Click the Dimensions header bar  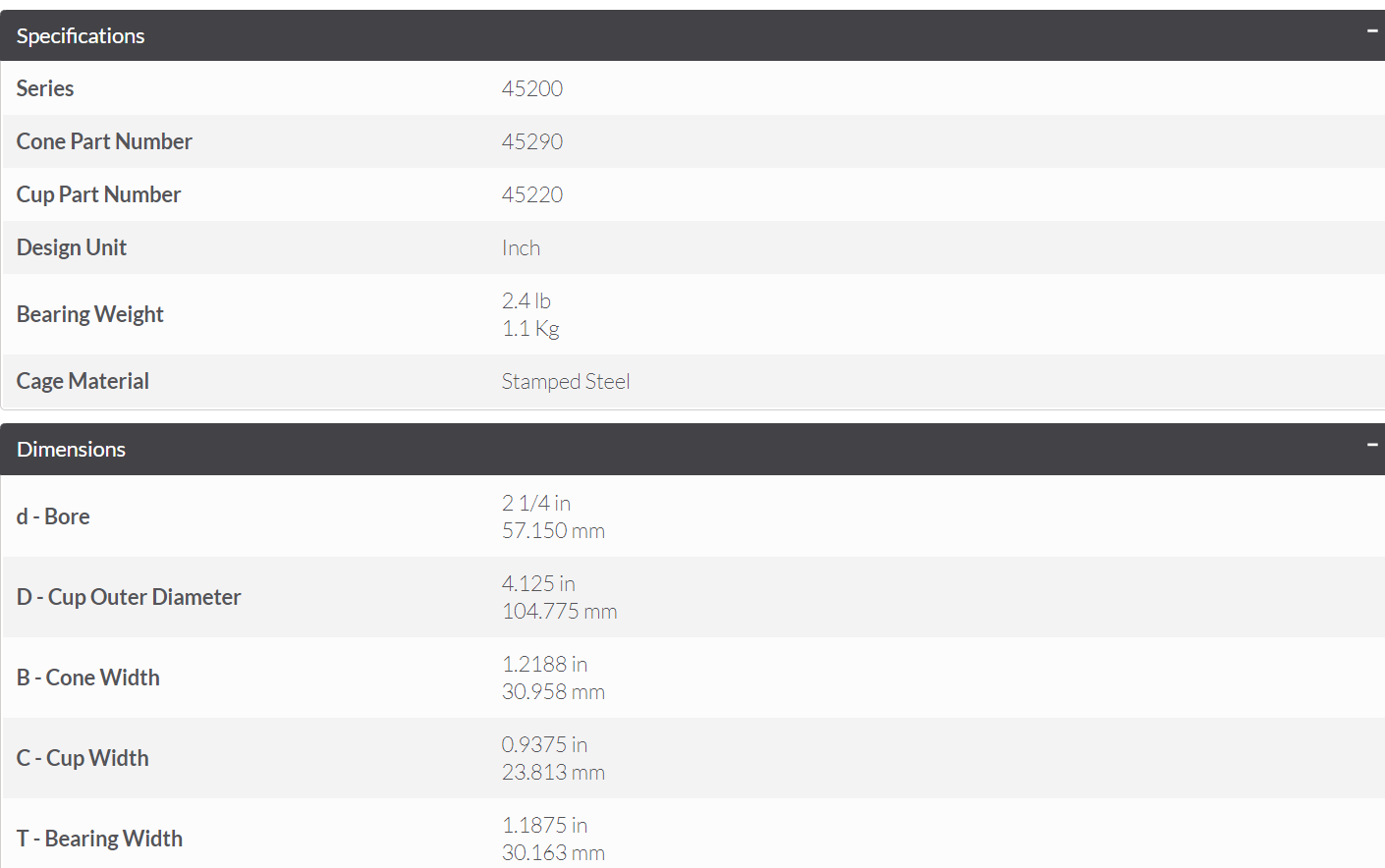point(692,449)
